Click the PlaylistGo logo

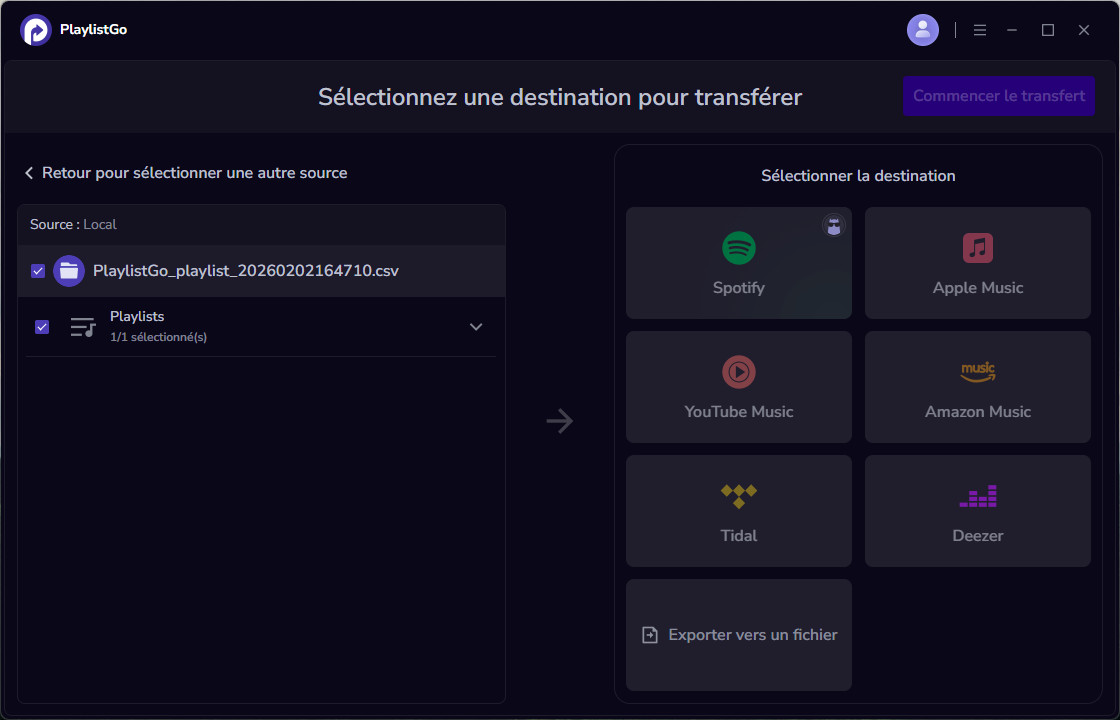click(x=36, y=30)
